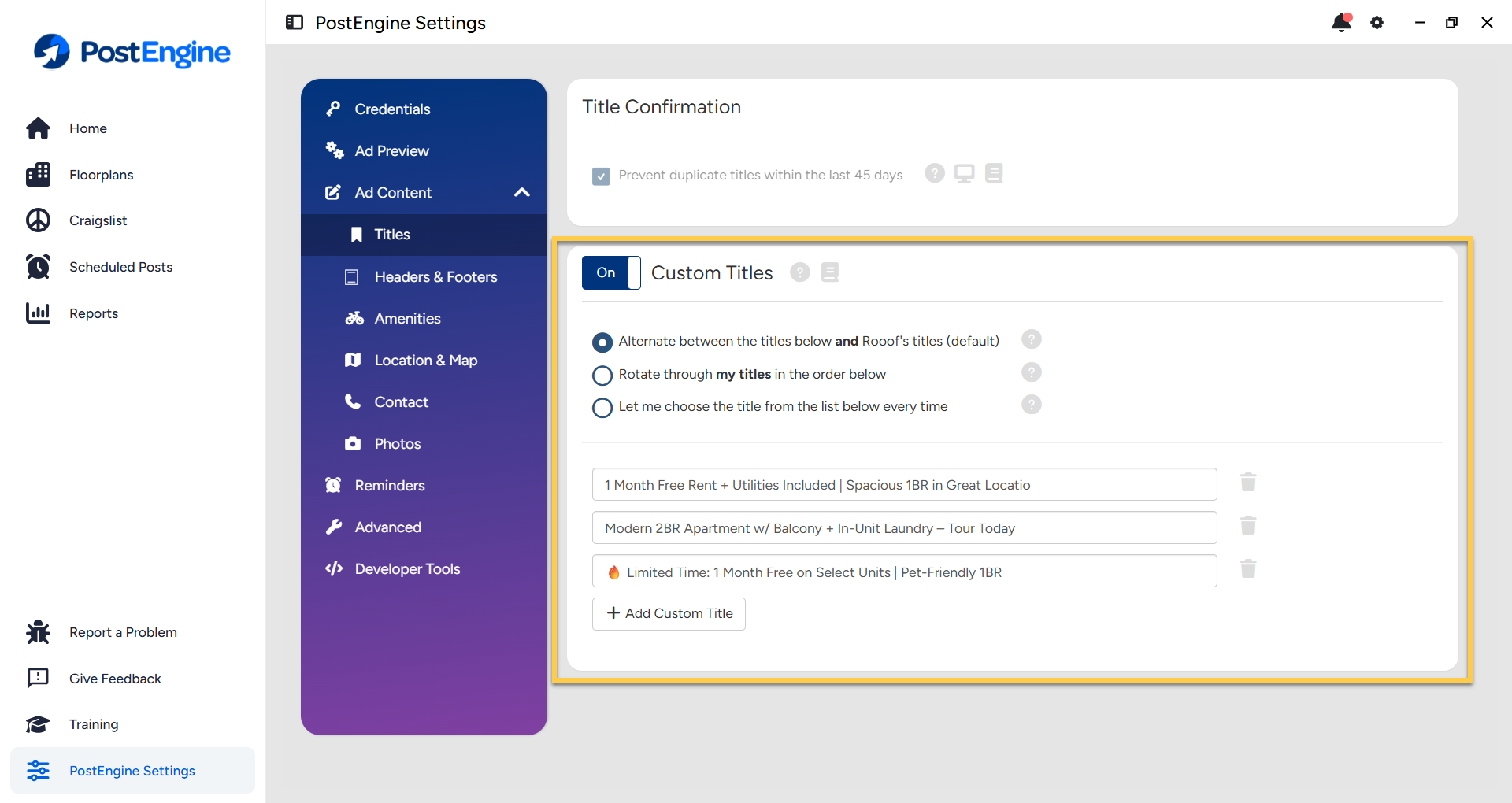Click the help icon next to Custom Titles
Screen dimensions: 1512x803
click(x=800, y=272)
